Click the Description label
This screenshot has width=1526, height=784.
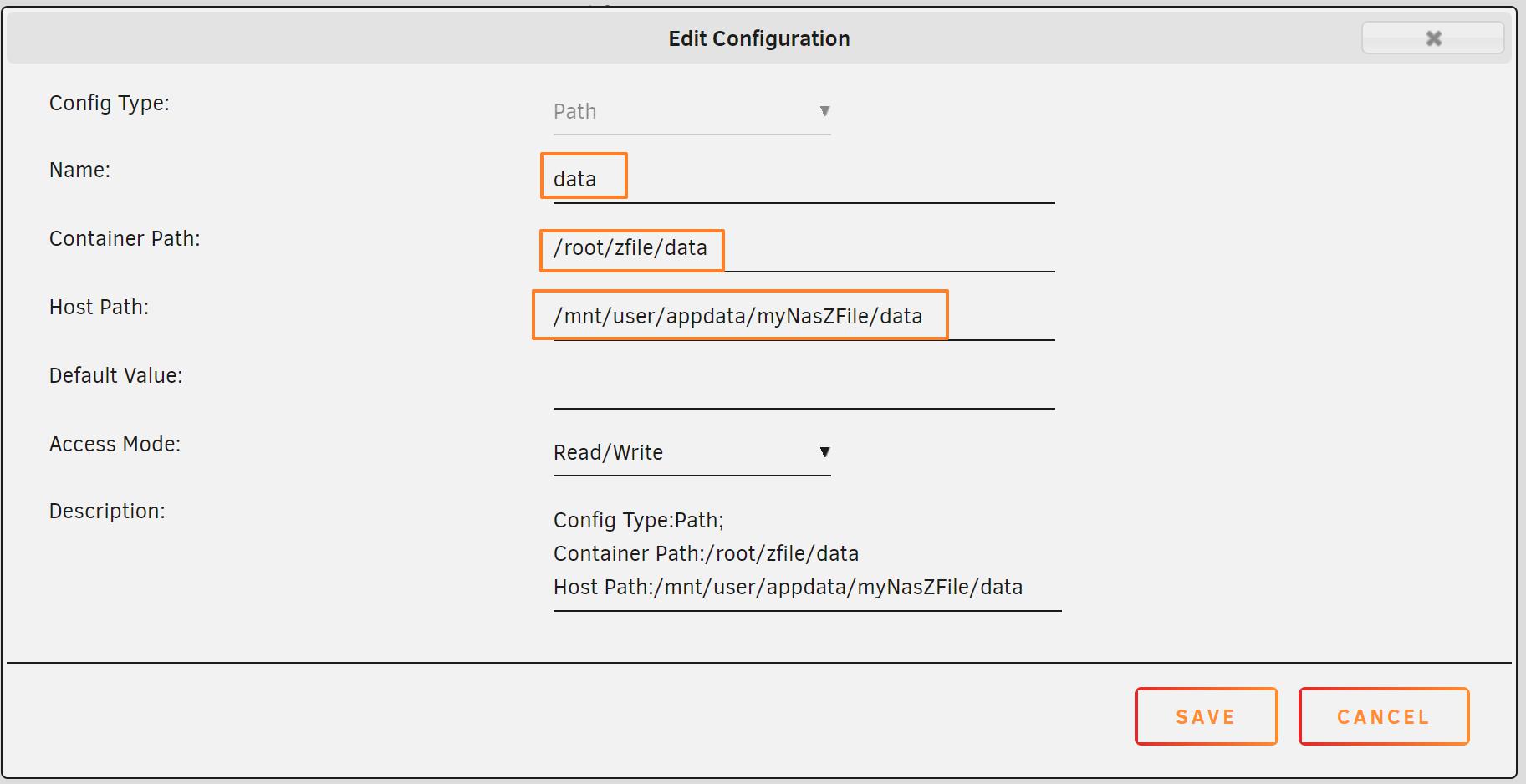coord(107,512)
